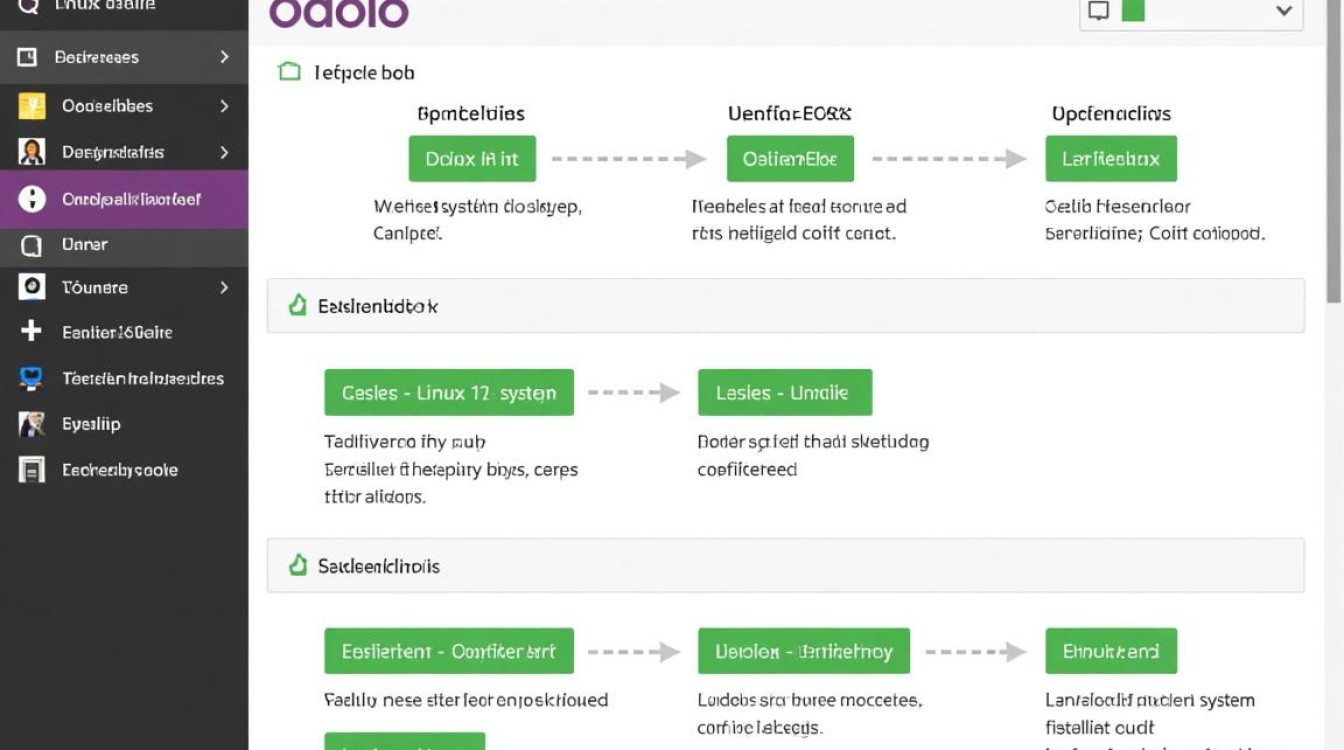The width and height of the screenshot is (1344, 750).
Task: Click the green house icon beside Tefpcle bob
Action: click(x=289, y=72)
